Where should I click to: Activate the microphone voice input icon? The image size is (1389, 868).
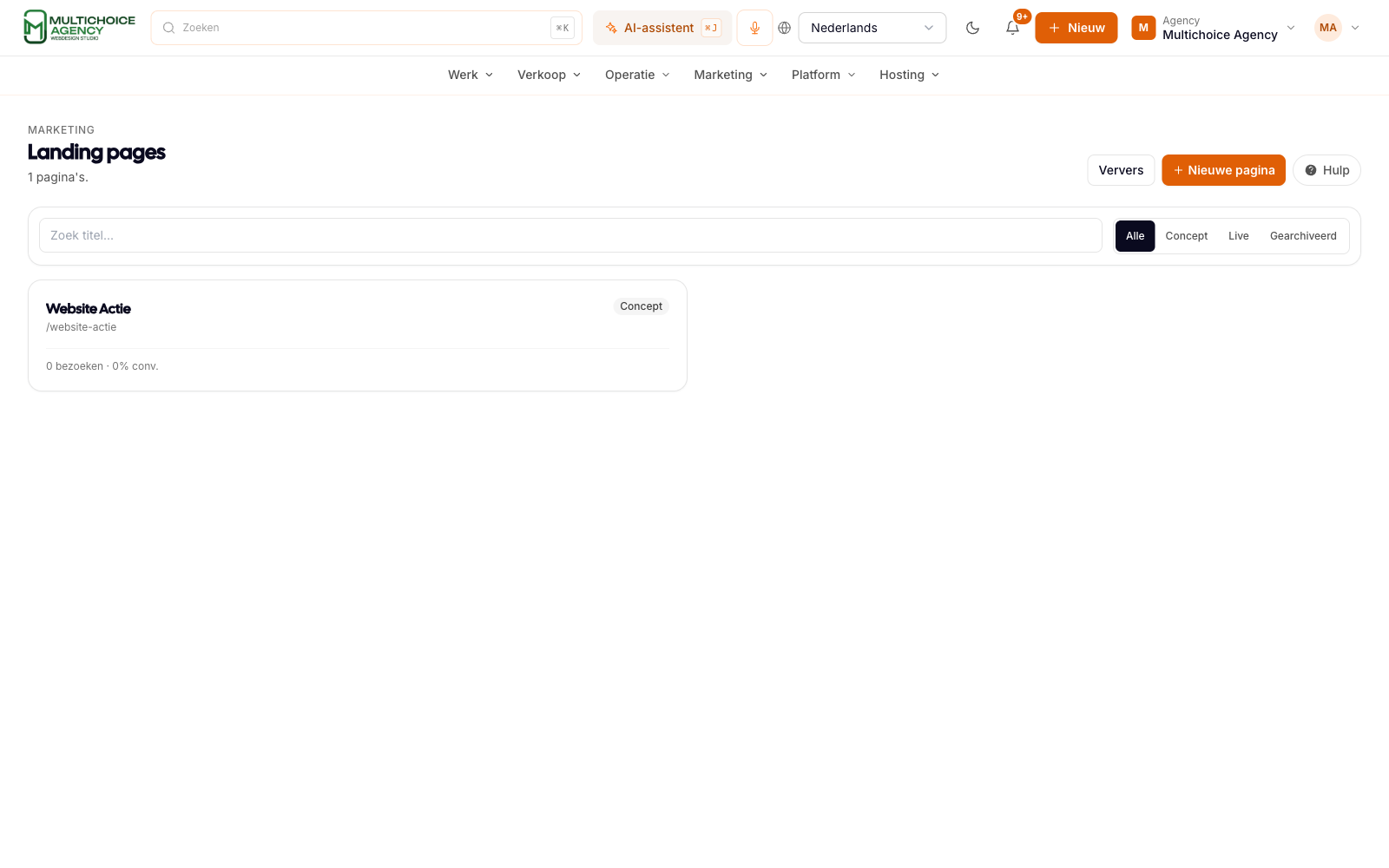coord(754,28)
